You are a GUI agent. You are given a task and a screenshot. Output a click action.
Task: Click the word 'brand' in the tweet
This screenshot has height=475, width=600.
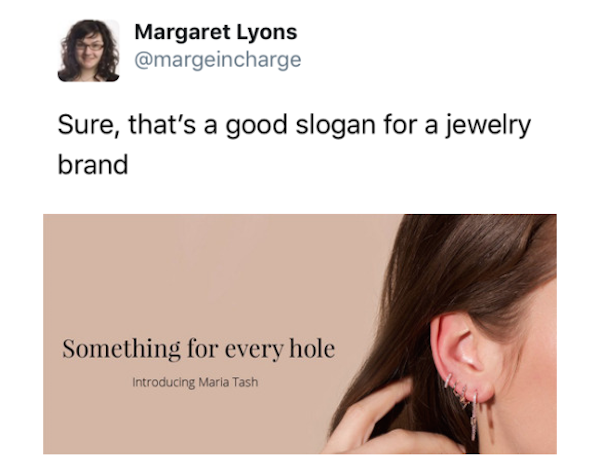93,165
